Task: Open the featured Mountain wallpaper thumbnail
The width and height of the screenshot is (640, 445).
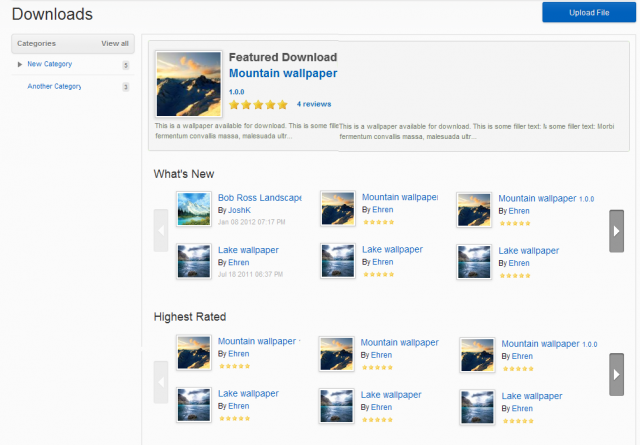Action: pyautogui.click(x=189, y=83)
